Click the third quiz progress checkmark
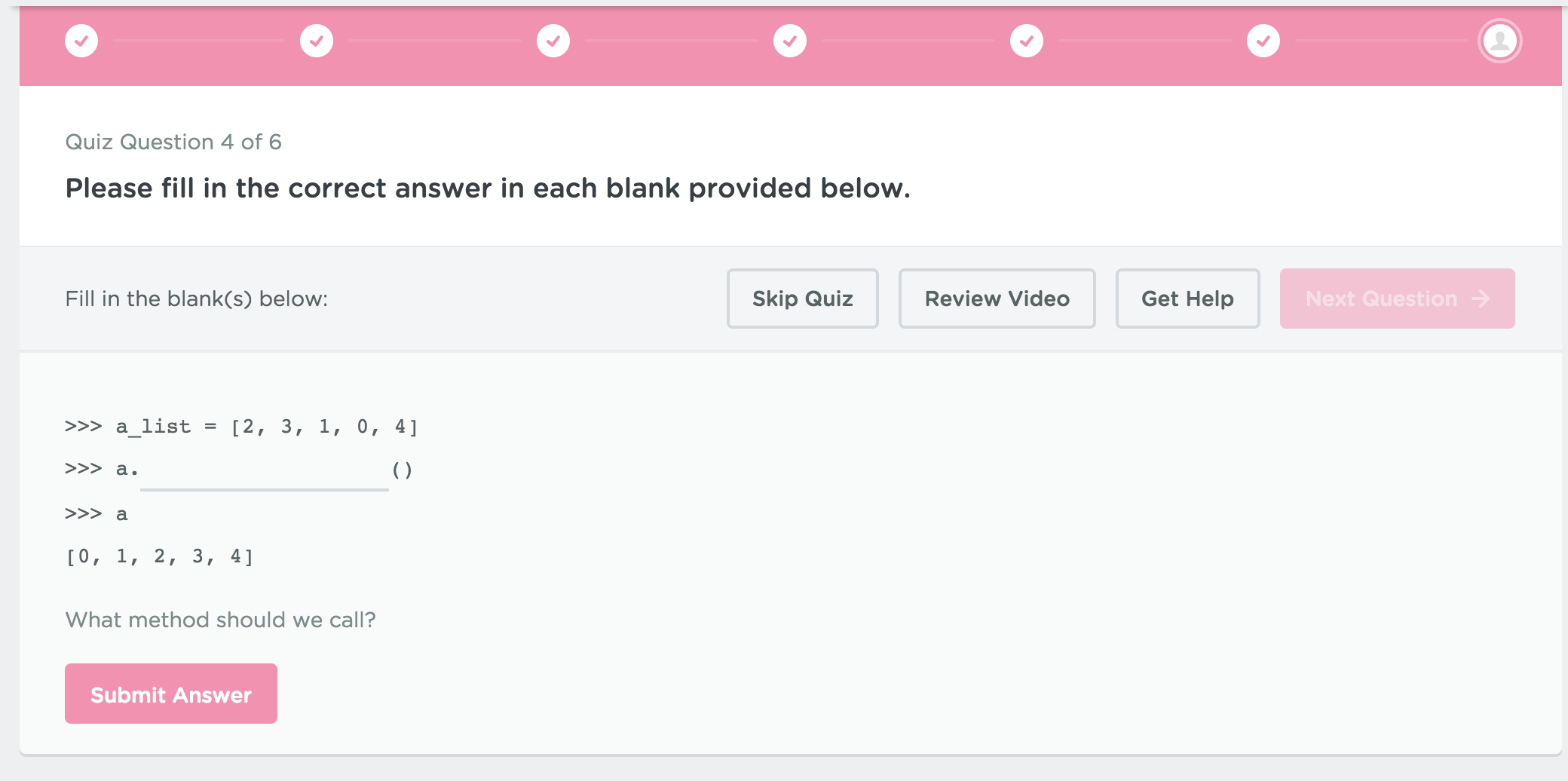The width and height of the screenshot is (1568, 781). 553,41
